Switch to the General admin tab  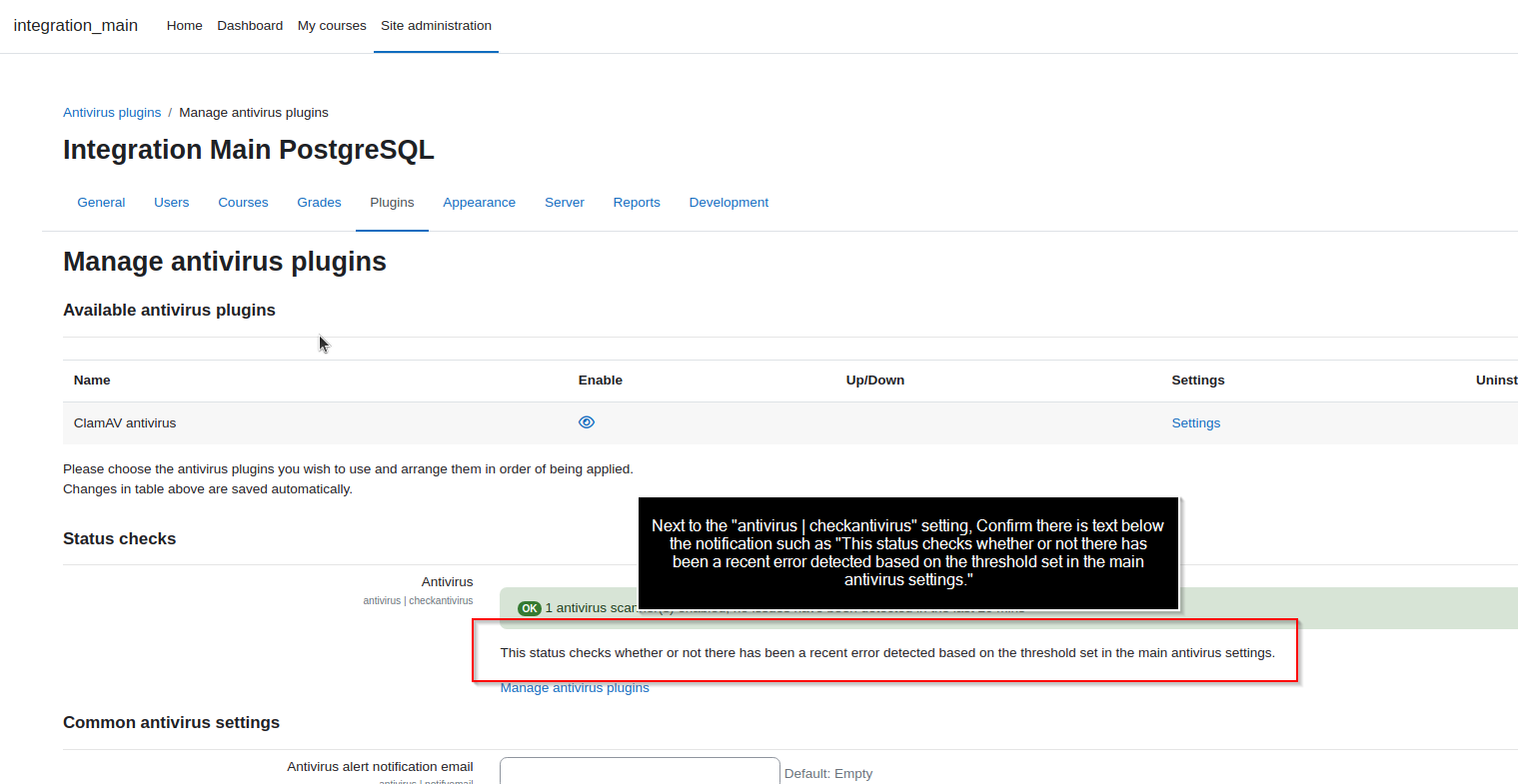(x=101, y=203)
